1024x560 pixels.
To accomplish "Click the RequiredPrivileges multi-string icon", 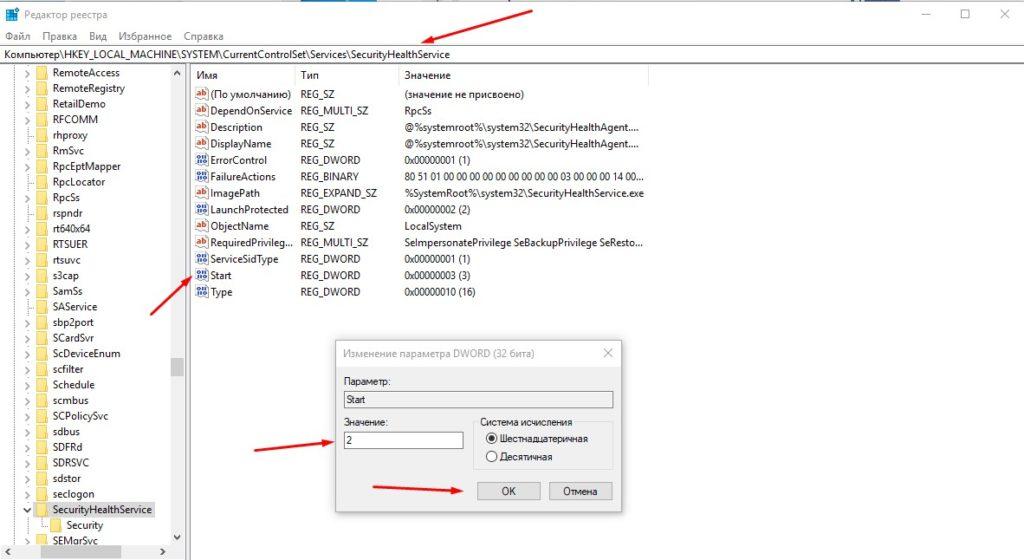I will coord(201,242).
